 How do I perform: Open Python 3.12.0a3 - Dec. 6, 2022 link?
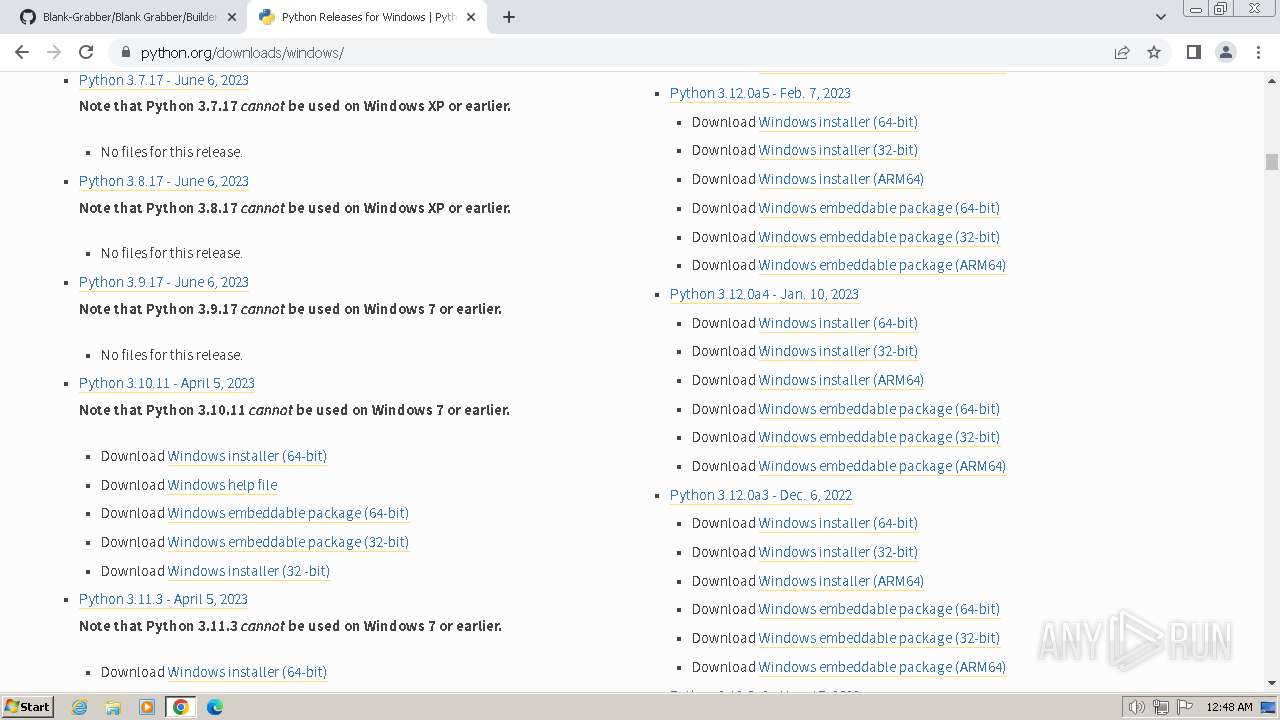click(761, 495)
